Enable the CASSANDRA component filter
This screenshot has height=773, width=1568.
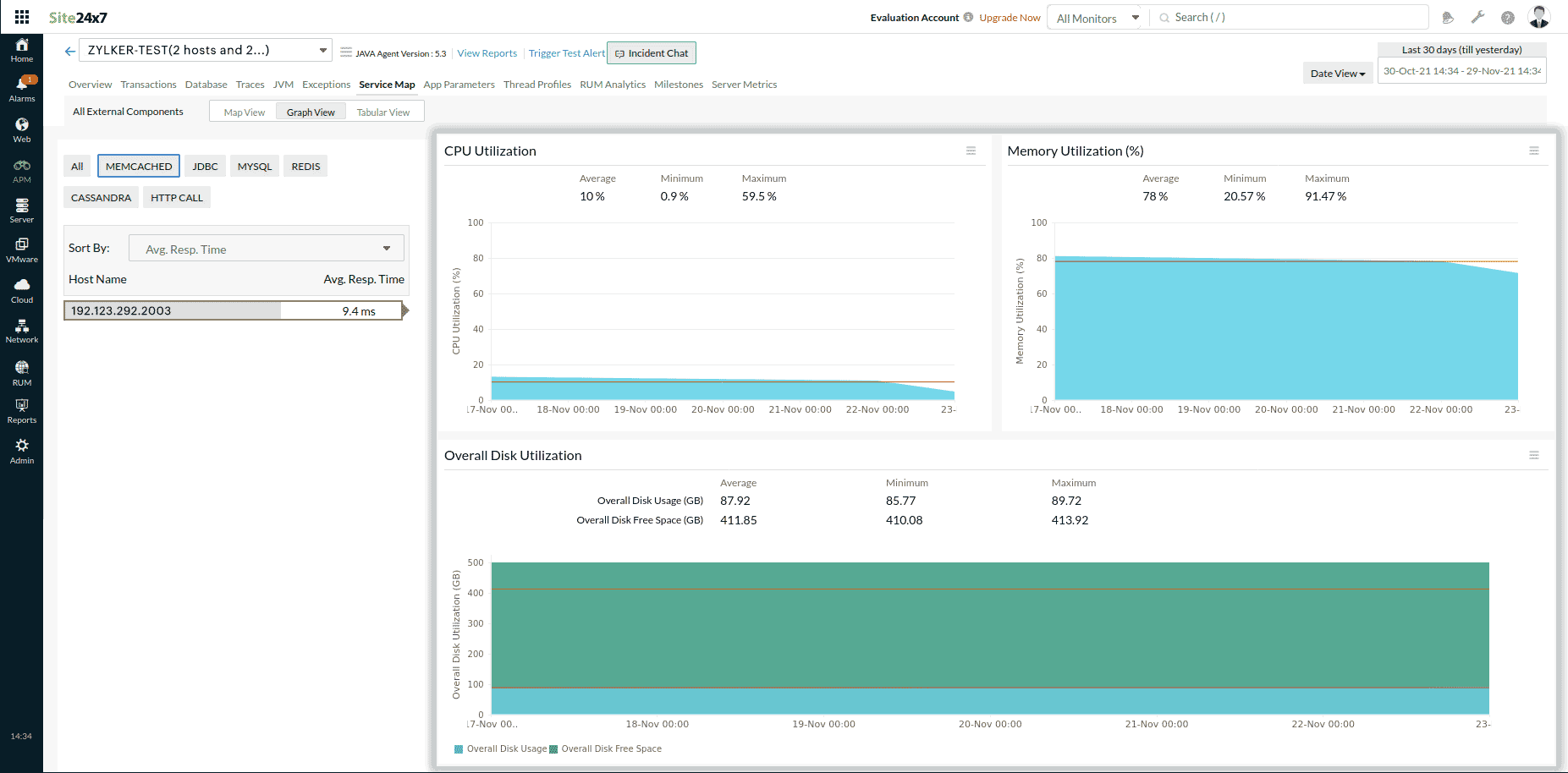(x=100, y=197)
